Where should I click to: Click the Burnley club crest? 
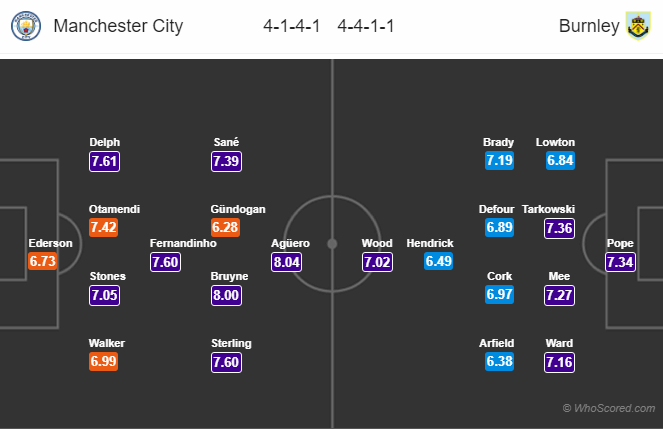tap(637, 27)
